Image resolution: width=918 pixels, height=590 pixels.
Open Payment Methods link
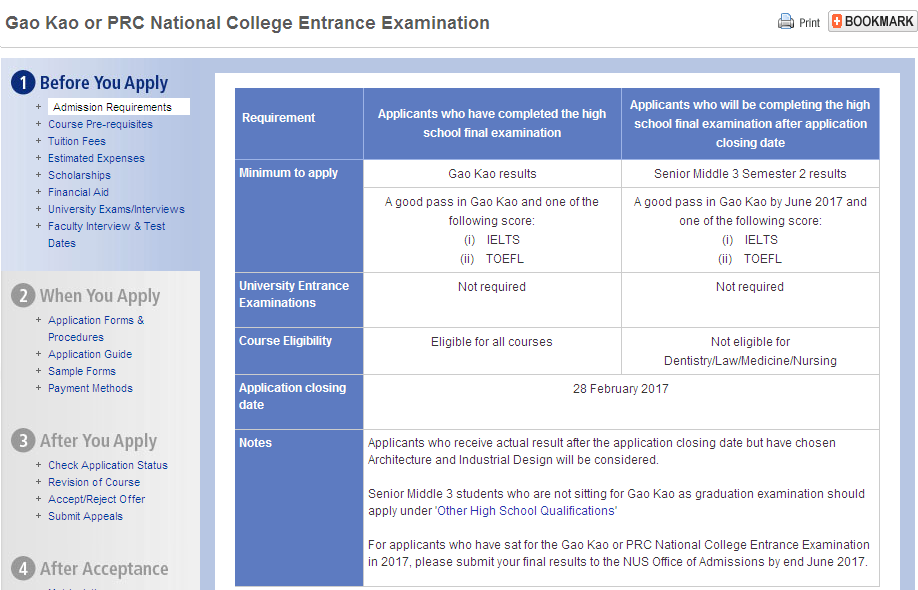pos(90,388)
